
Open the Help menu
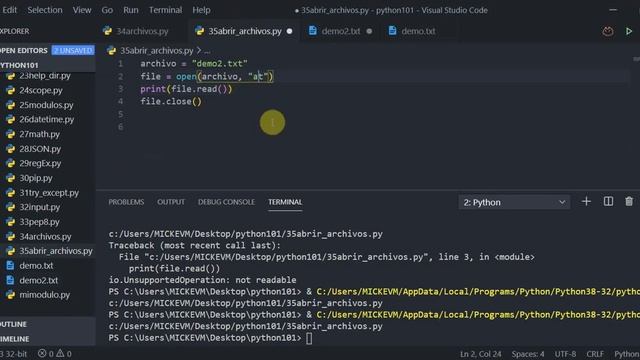point(201,10)
